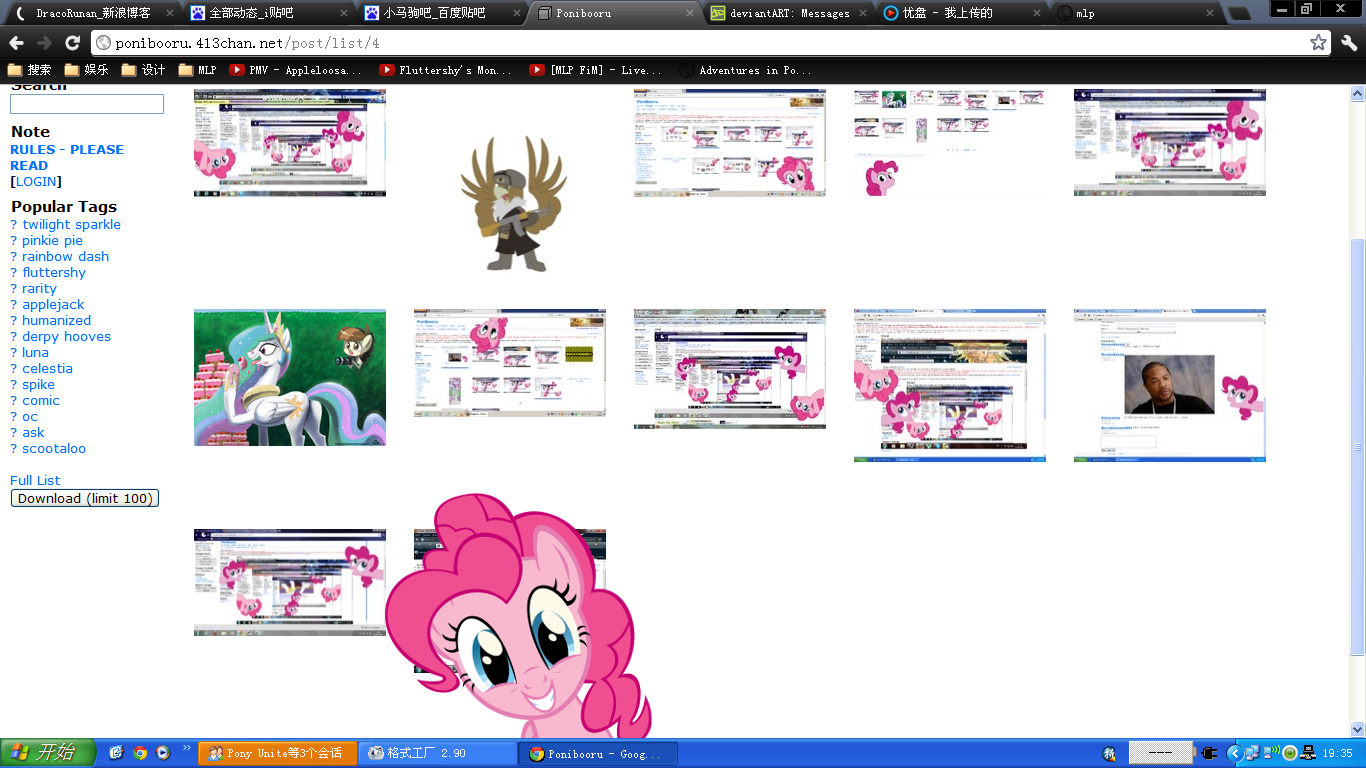1366x768 pixels.
Task: Open the 设计 bookmarks folder
Action: [144, 70]
